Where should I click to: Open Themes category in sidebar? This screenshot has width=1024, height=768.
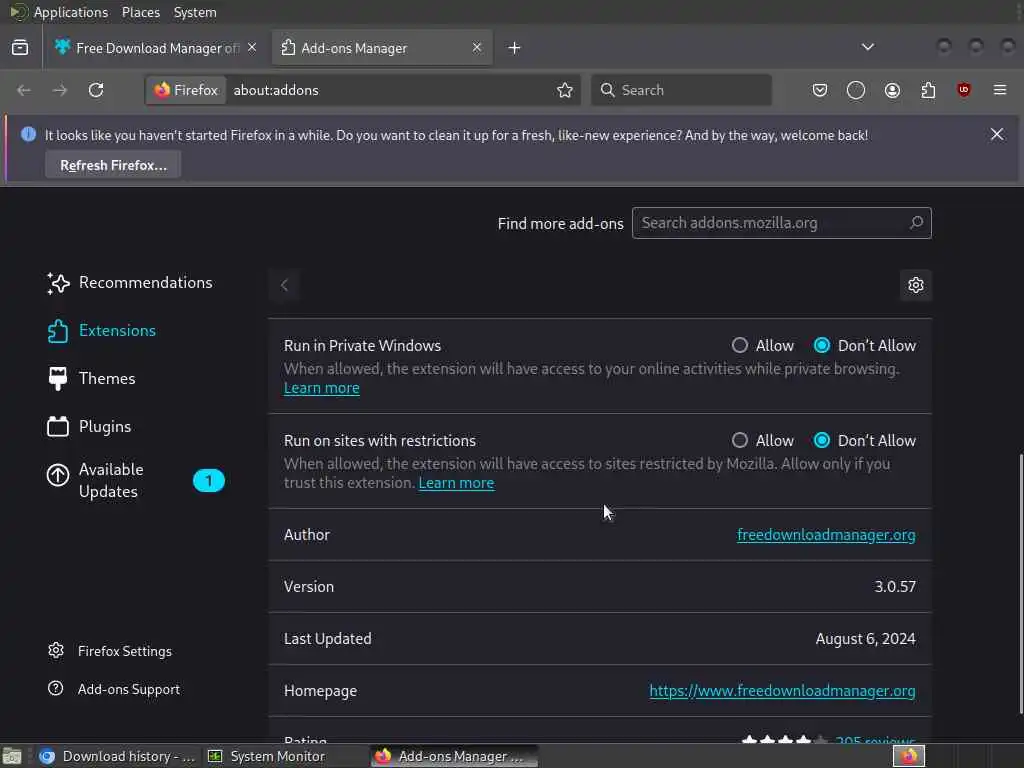click(91, 379)
